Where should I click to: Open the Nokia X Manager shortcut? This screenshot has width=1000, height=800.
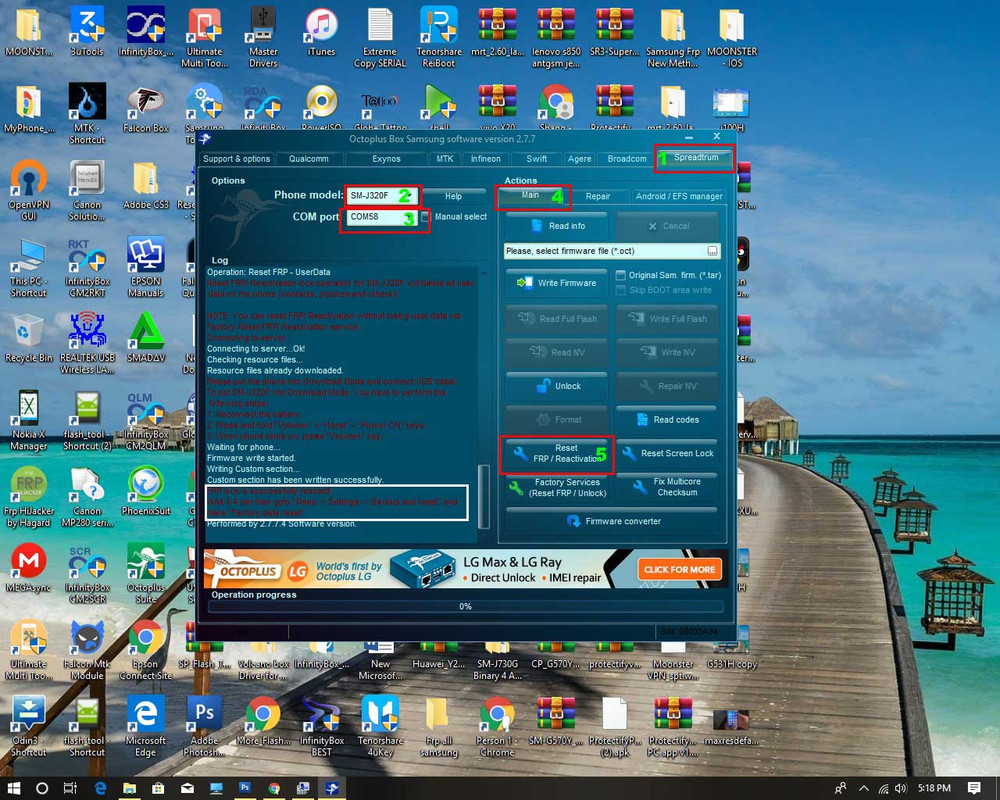click(x=29, y=420)
